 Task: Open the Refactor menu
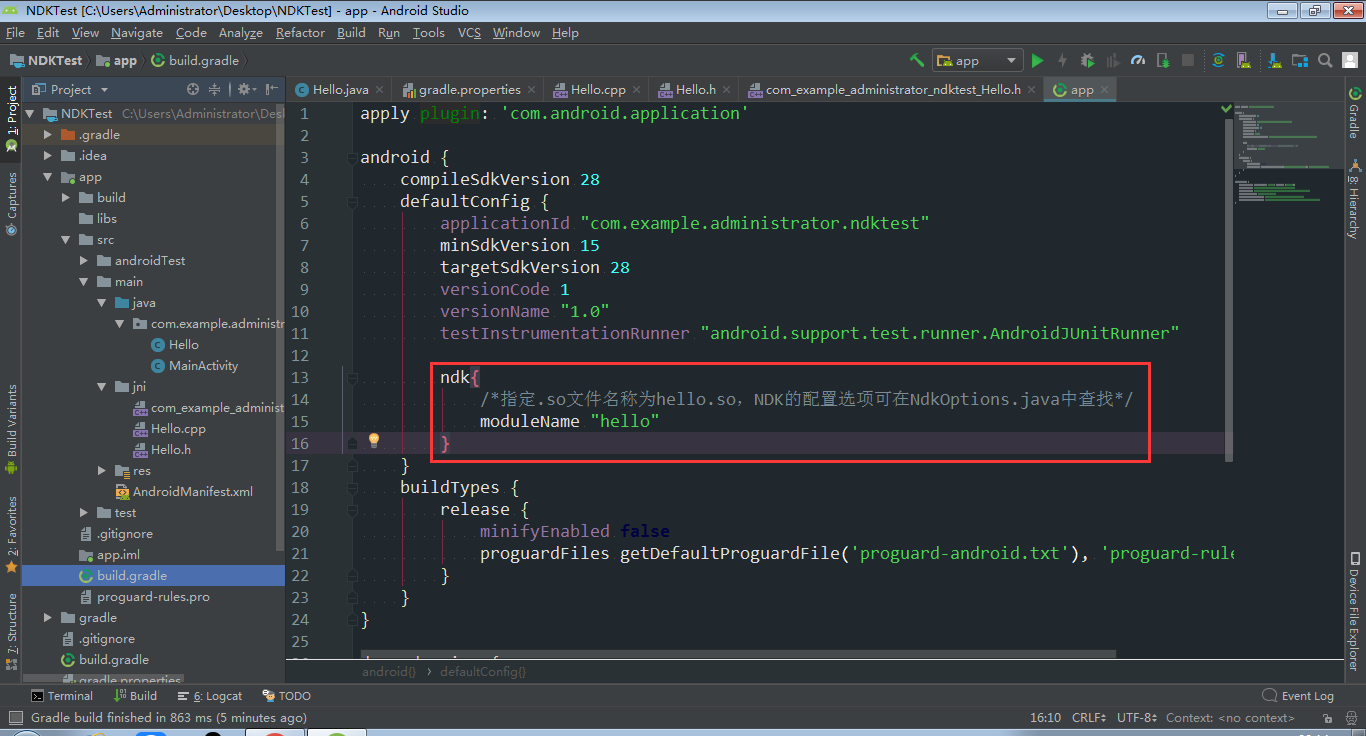click(x=300, y=33)
